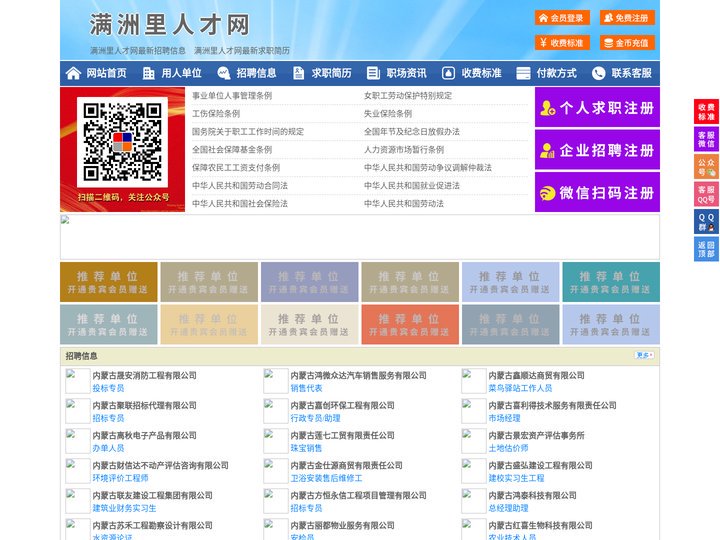Open 土地估价师 job link
The width and height of the screenshot is (720, 540).
click(508, 448)
